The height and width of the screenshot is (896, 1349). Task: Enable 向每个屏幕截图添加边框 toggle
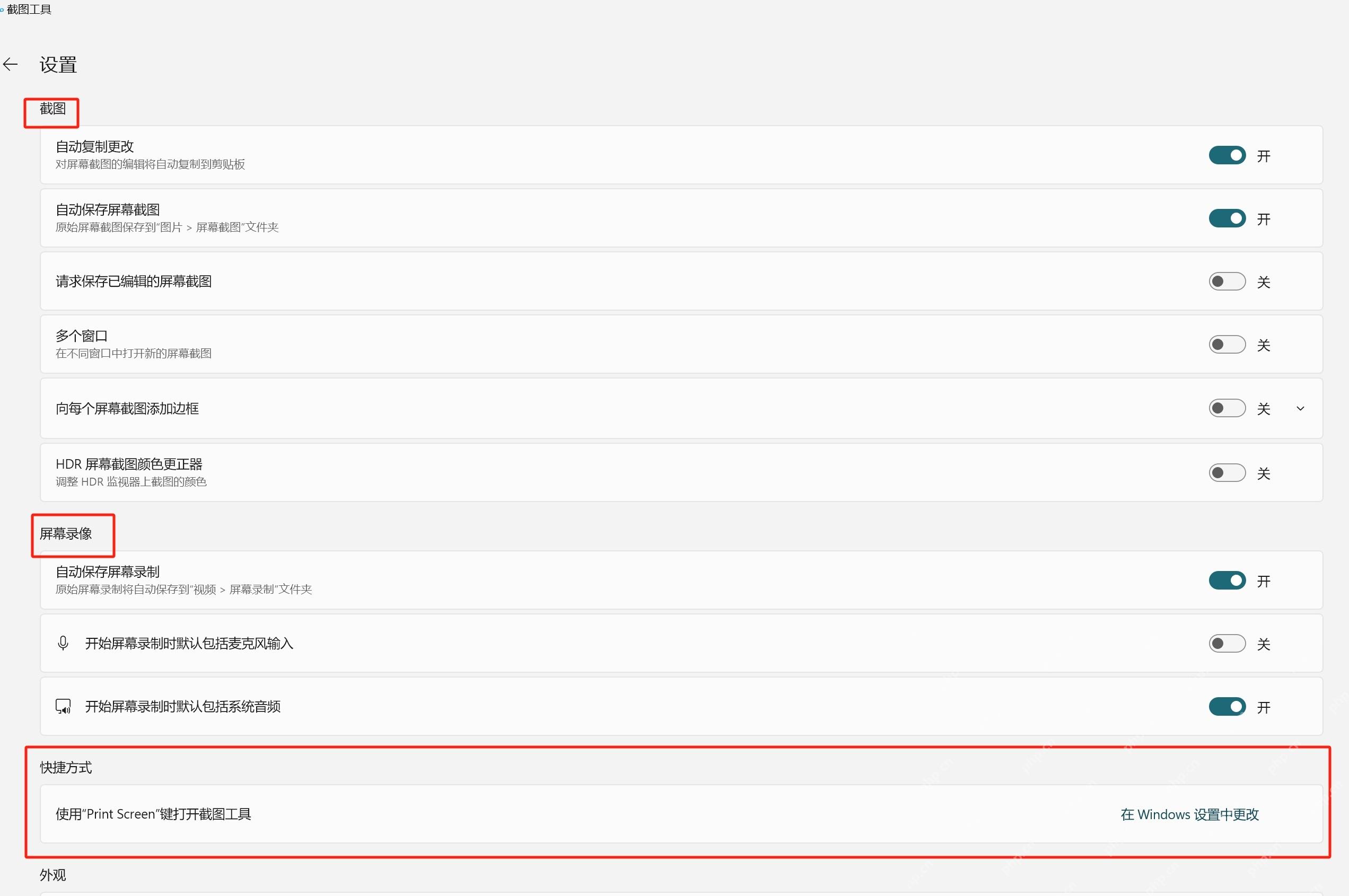click(1227, 408)
